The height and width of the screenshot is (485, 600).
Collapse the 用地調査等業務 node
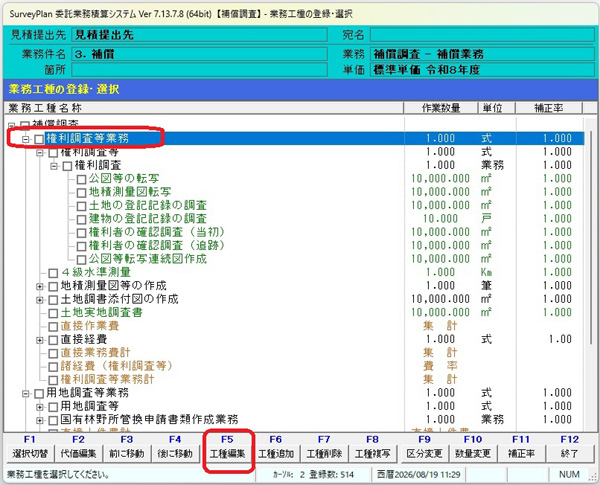click(x=26, y=394)
